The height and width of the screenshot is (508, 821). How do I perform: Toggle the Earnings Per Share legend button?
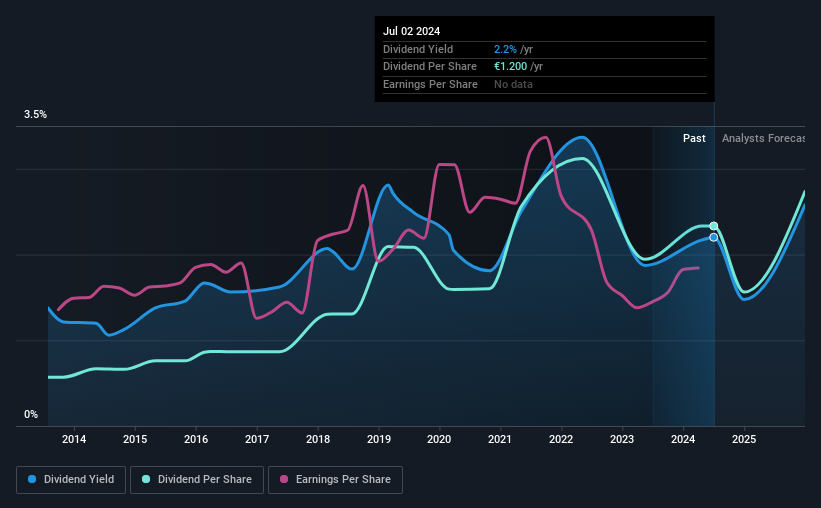click(335, 480)
